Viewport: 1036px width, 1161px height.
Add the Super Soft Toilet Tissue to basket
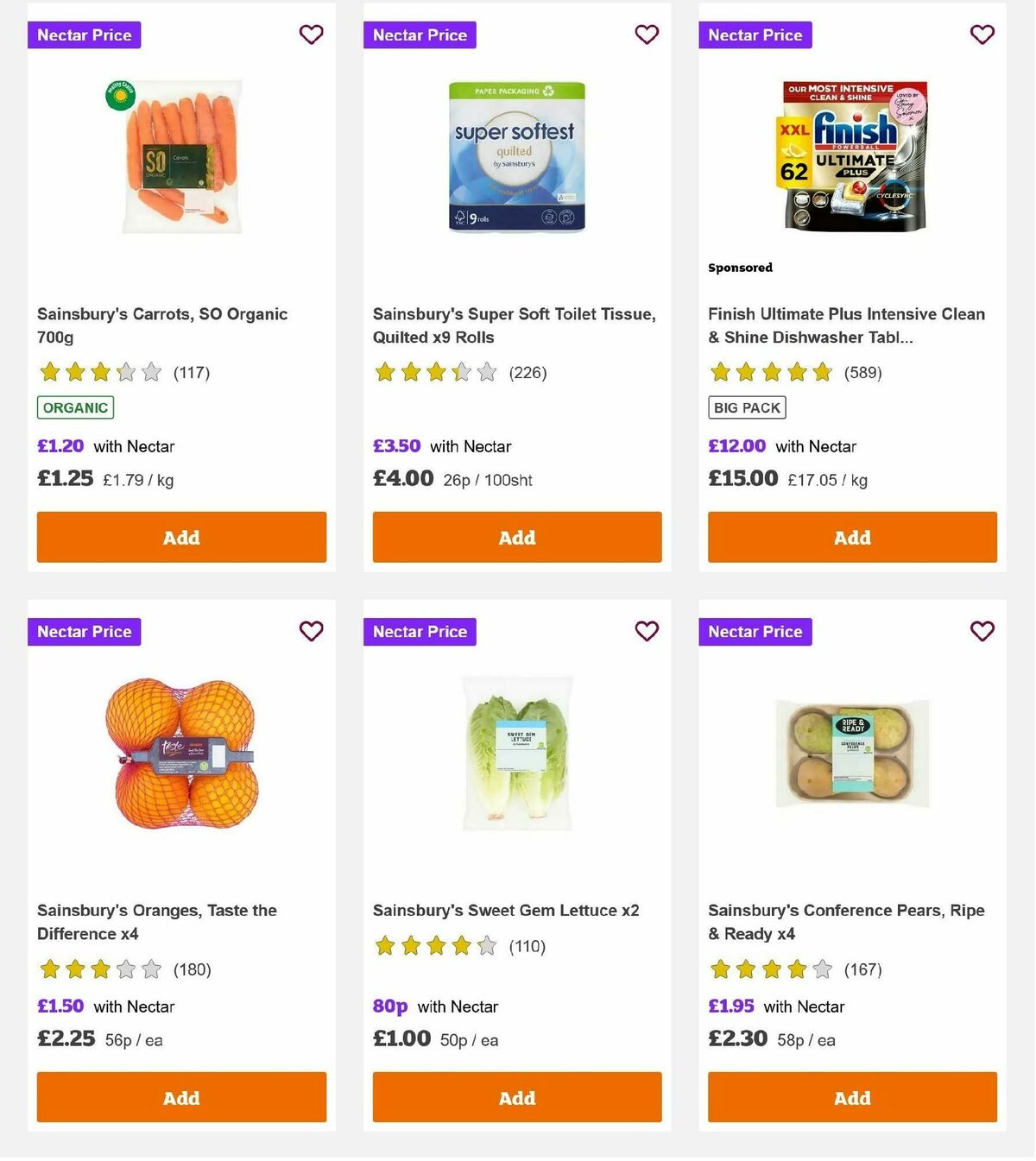(x=516, y=537)
